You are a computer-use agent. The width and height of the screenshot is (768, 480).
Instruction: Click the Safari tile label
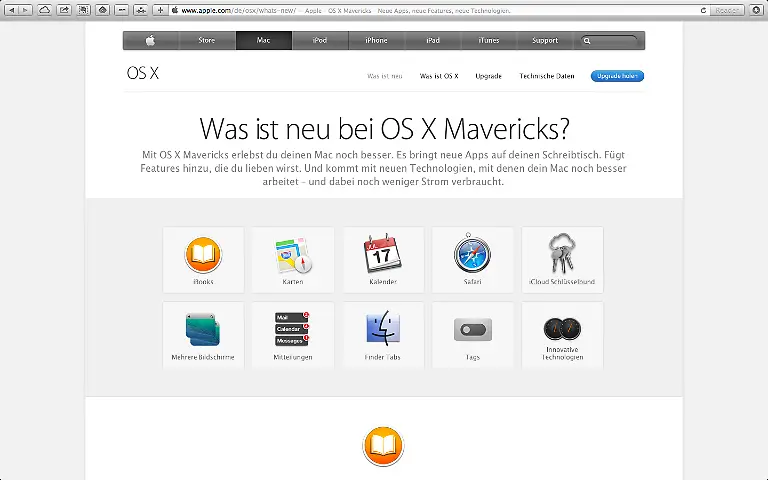tap(472, 282)
